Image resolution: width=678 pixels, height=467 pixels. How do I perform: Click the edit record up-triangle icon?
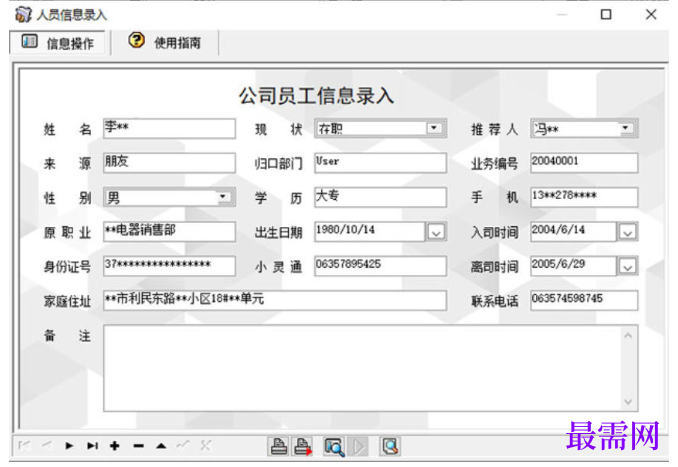pos(161,445)
